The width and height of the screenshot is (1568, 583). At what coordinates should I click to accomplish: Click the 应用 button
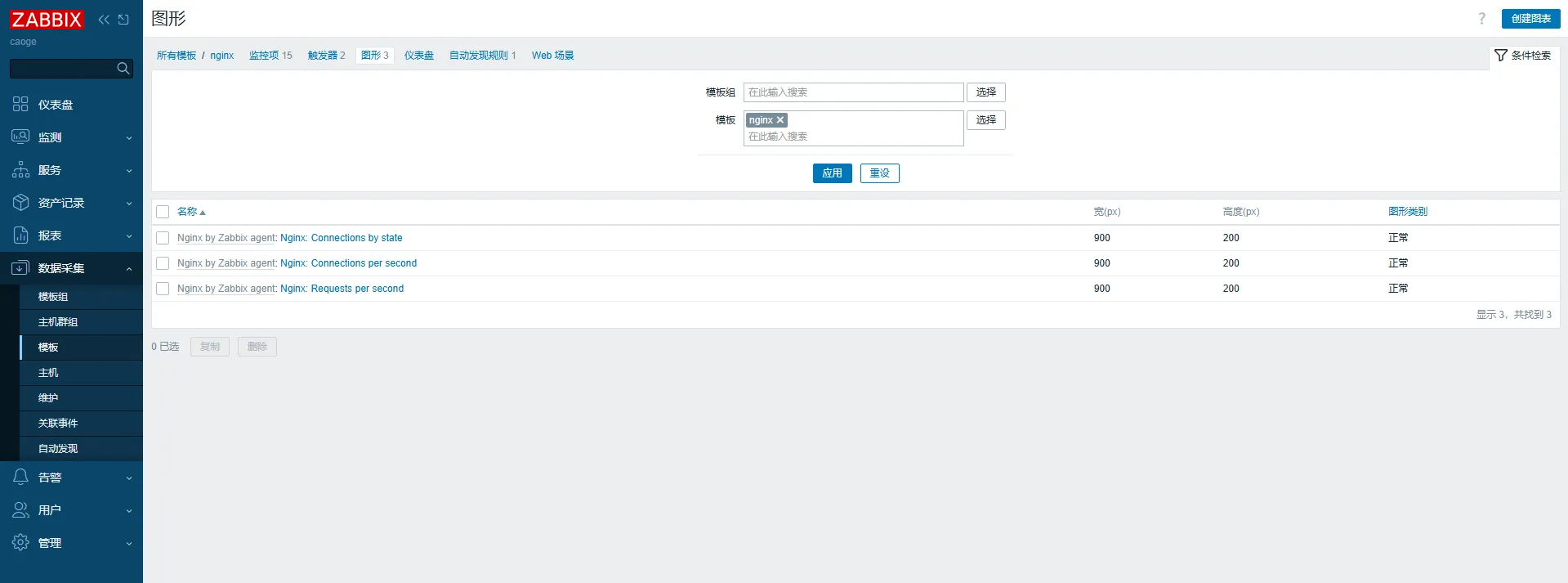(x=833, y=173)
